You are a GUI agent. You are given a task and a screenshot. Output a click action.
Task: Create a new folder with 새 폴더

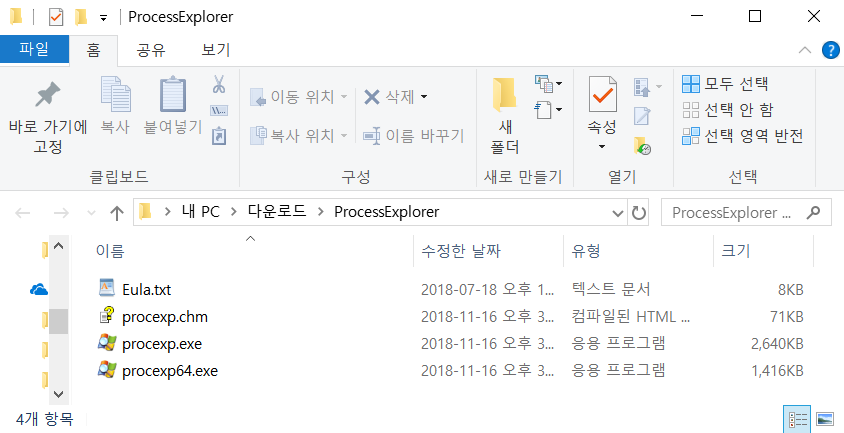(504, 115)
